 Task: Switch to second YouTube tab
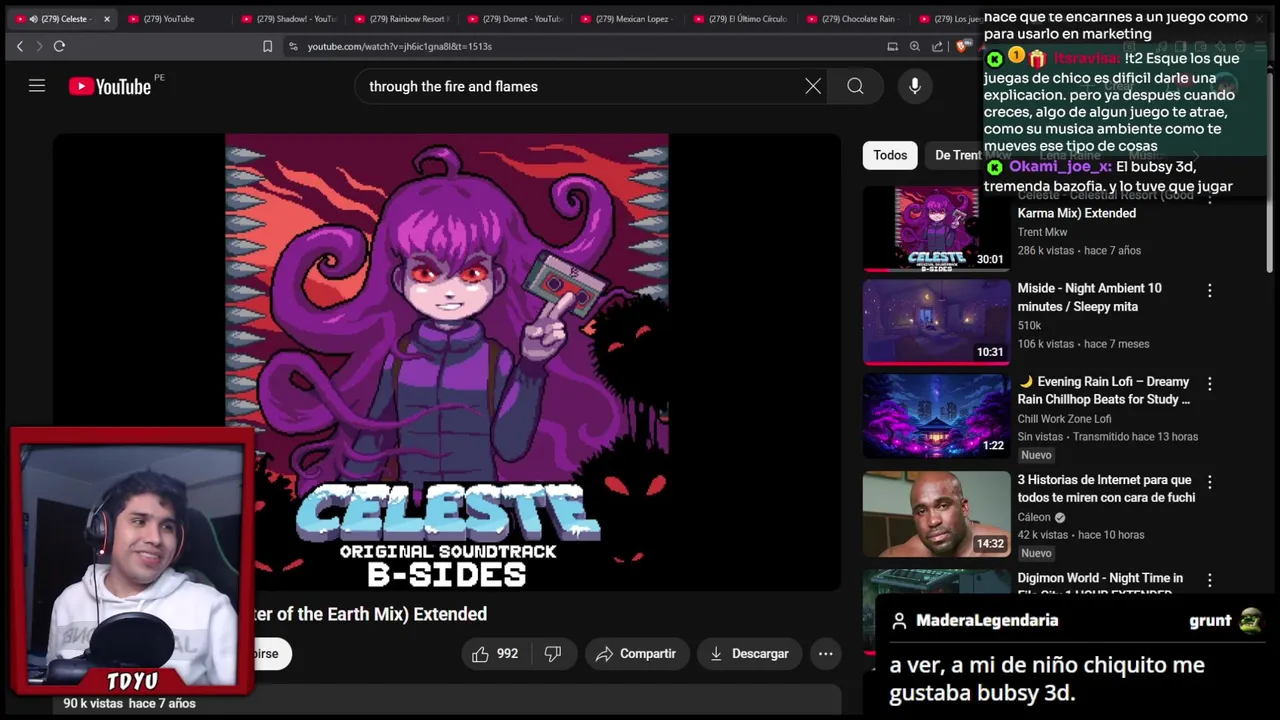[x=175, y=19]
